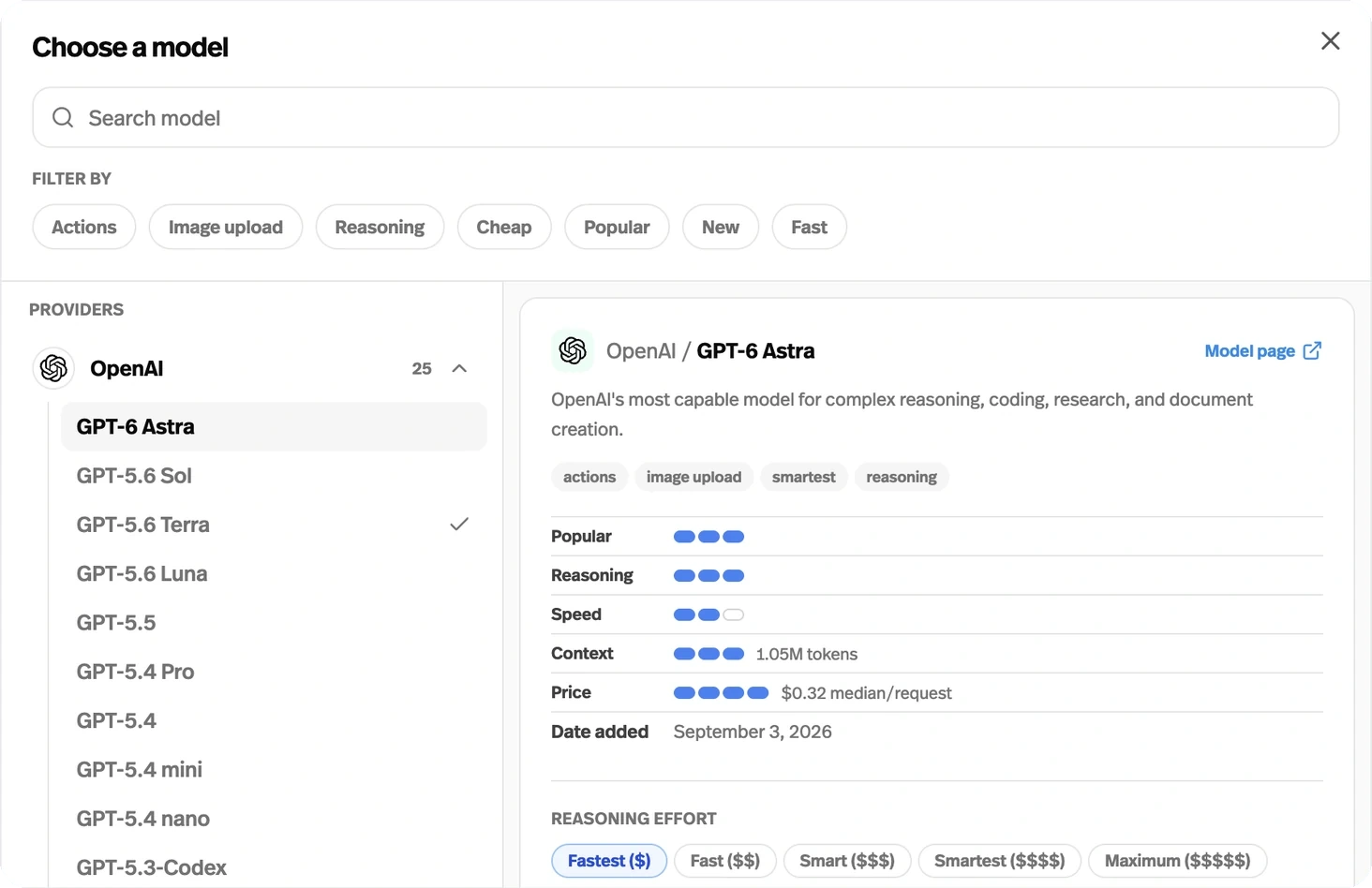Click the Context rating dots
The height and width of the screenshot is (888, 1372).
(709, 654)
